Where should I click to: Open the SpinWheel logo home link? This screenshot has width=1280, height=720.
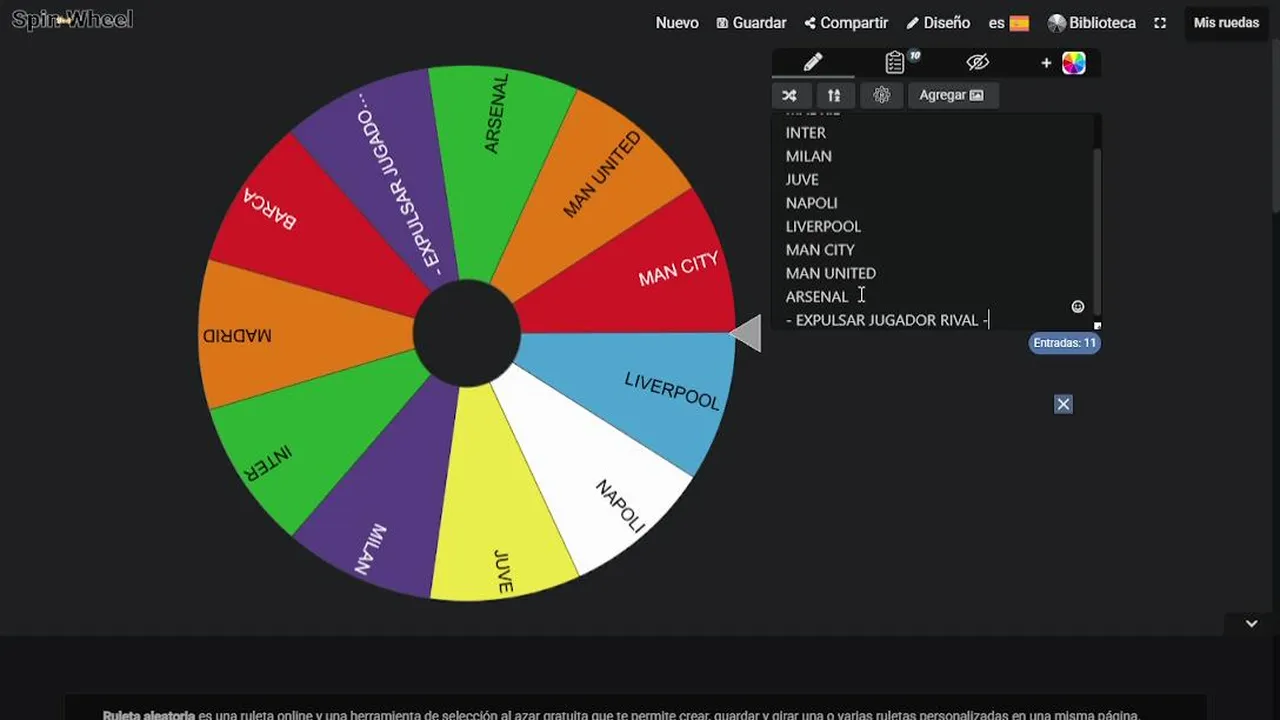tap(72, 20)
